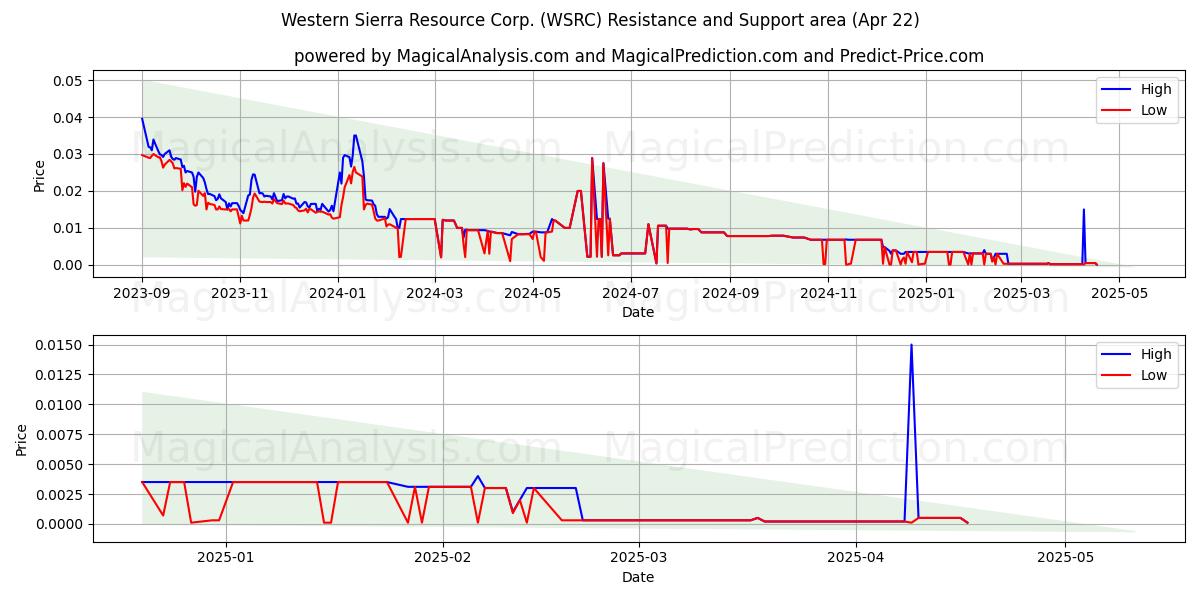Click the 2024-03 date tick label
1200x600 pixels.
click(x=433, y=293)
